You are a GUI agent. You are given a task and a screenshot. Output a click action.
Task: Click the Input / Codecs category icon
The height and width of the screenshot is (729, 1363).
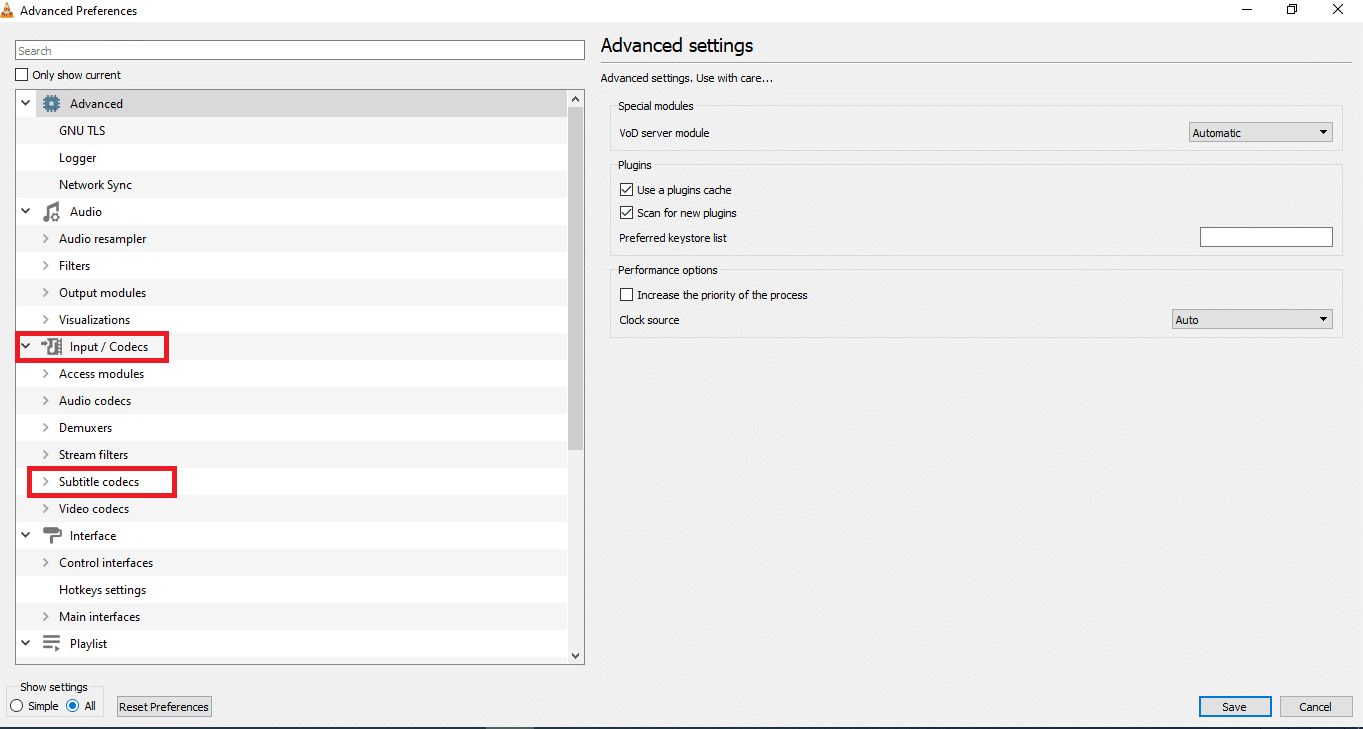tap(51, 347)
